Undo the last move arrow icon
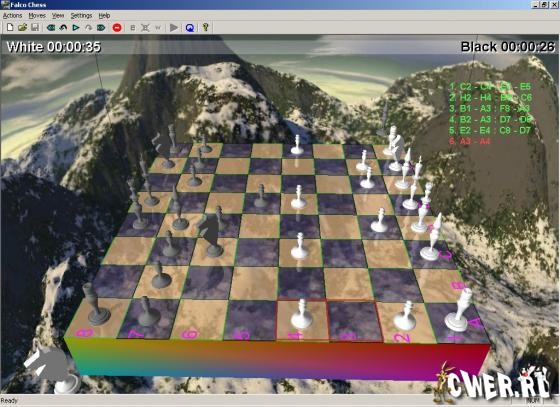Screen dimensions: 560x407 click(64, 27)
